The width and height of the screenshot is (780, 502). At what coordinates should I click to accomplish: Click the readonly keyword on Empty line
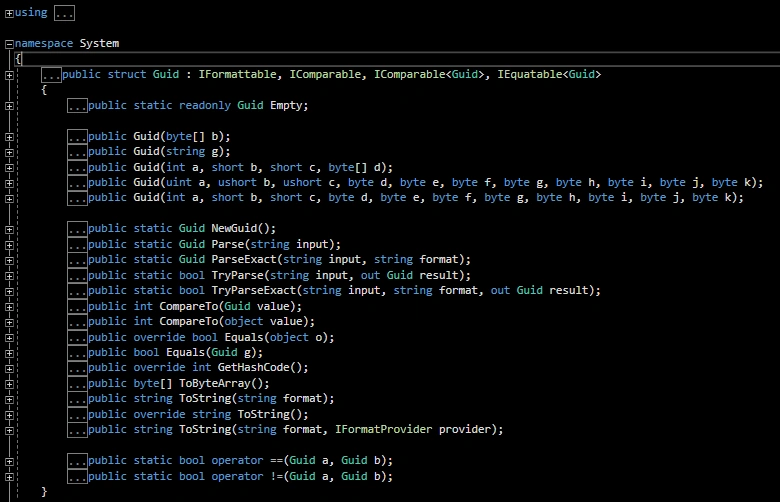pyautogui.click(x=205, y=105)
